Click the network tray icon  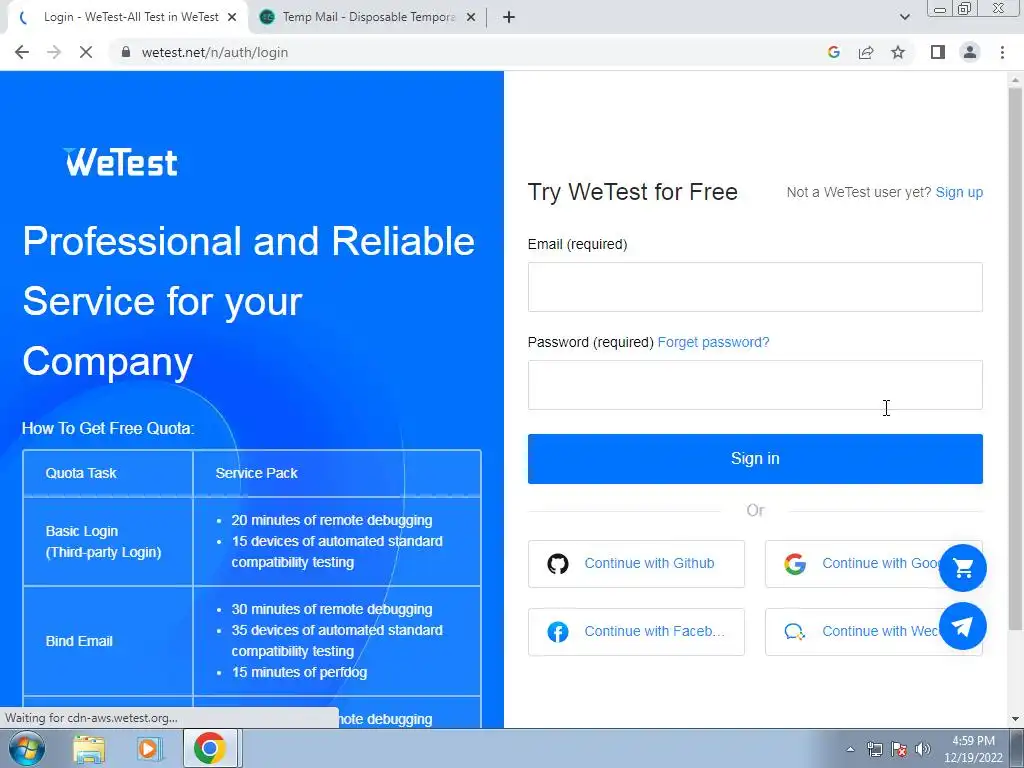coord(874,749)
